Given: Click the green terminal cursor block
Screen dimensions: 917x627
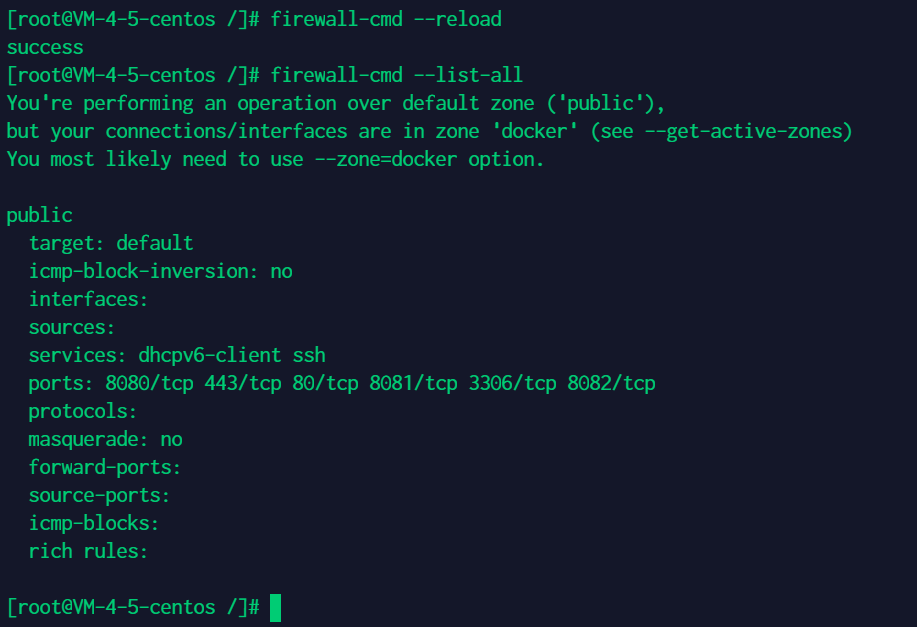Looking at the screenshot, I should pos(275,607).
